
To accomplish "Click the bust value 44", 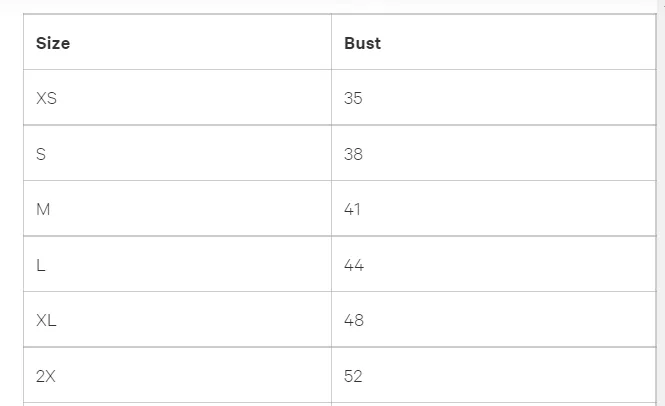I will (x=353, y=265).
